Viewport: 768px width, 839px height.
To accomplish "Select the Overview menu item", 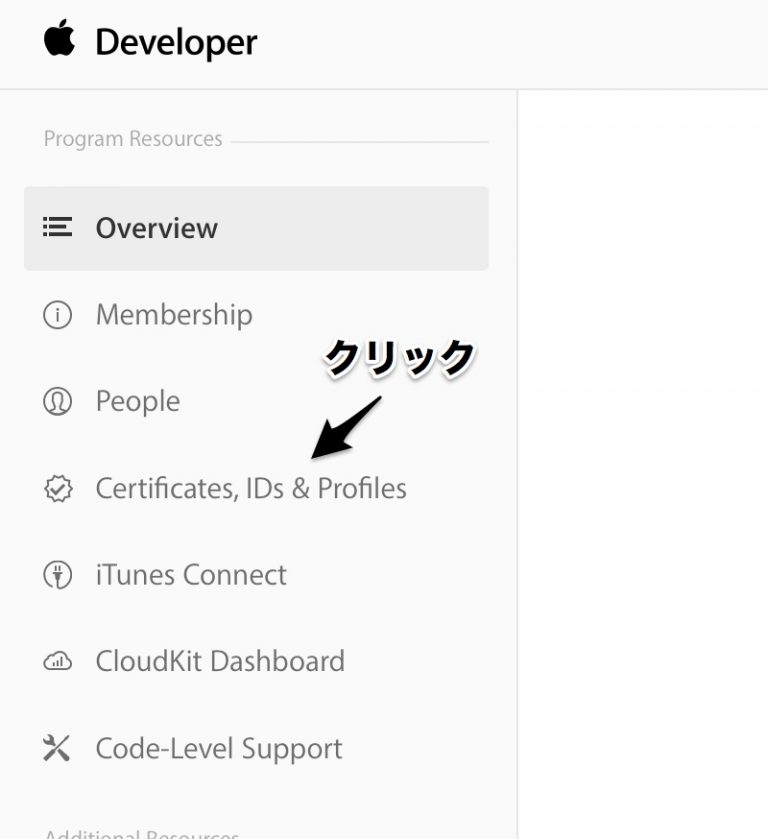I will tap(256, 228).
